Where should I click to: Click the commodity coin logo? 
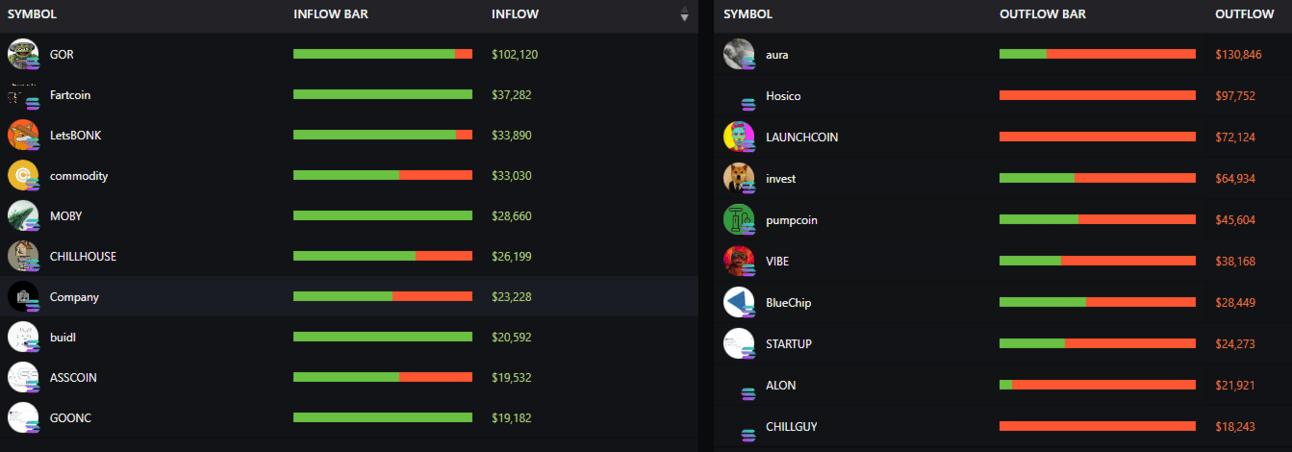22,175
